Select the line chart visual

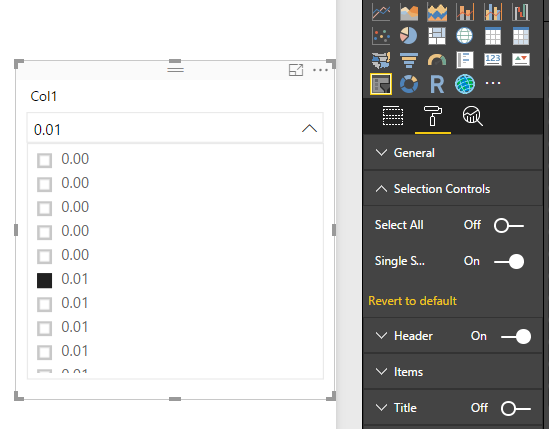(381, 12)
